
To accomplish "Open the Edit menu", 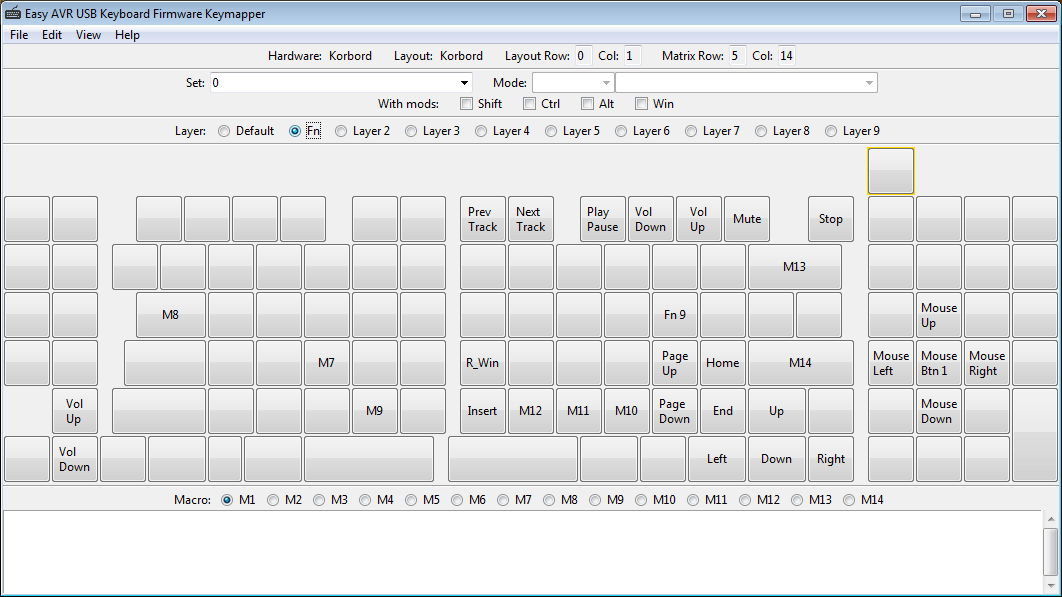I will pyautogui.click(x=51, y=35).
